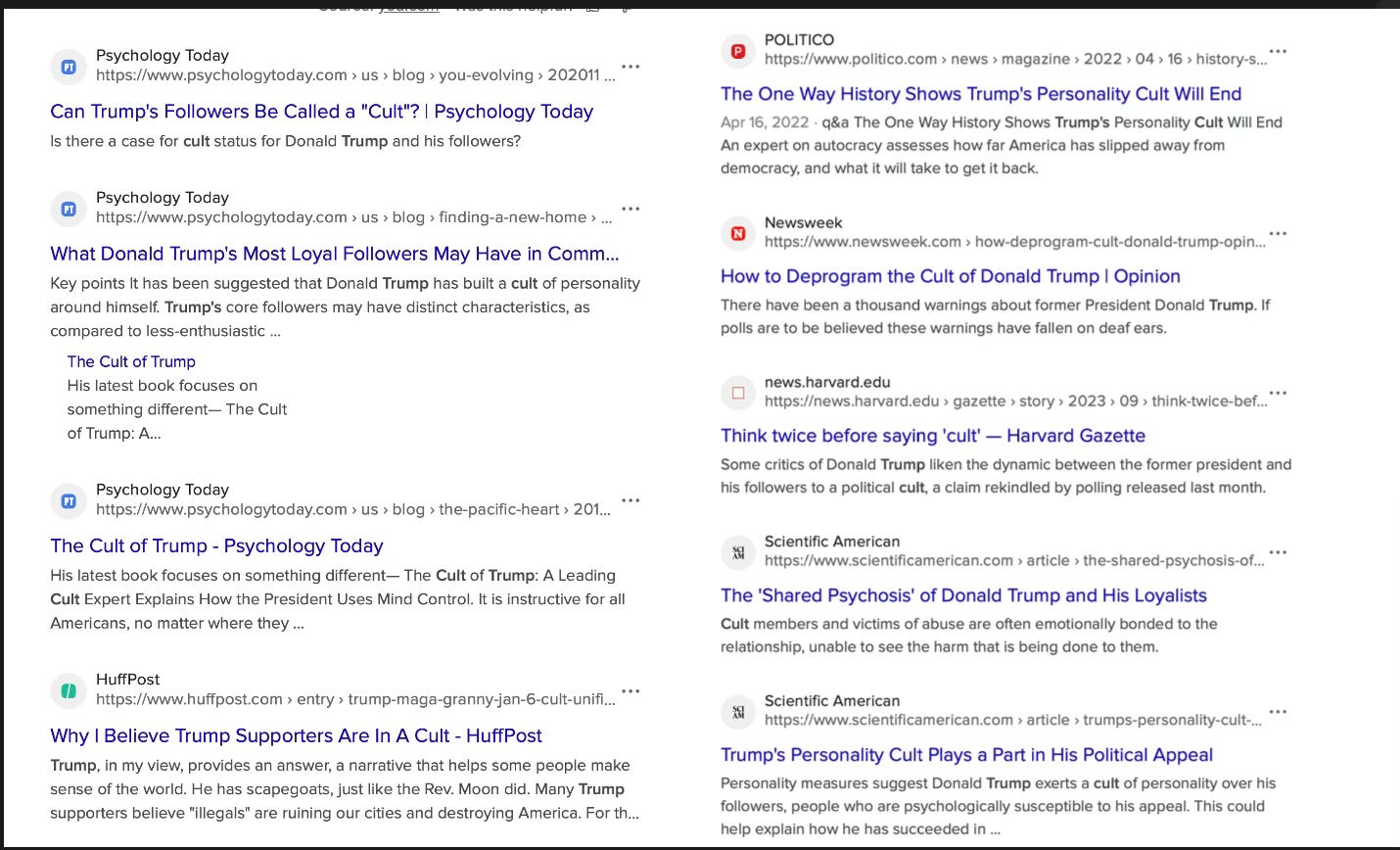1400x850 pixels.
Task: Click snippet starting 'Key points It has been suggested'
Action: pyautogui.click(x=345, y=307)
